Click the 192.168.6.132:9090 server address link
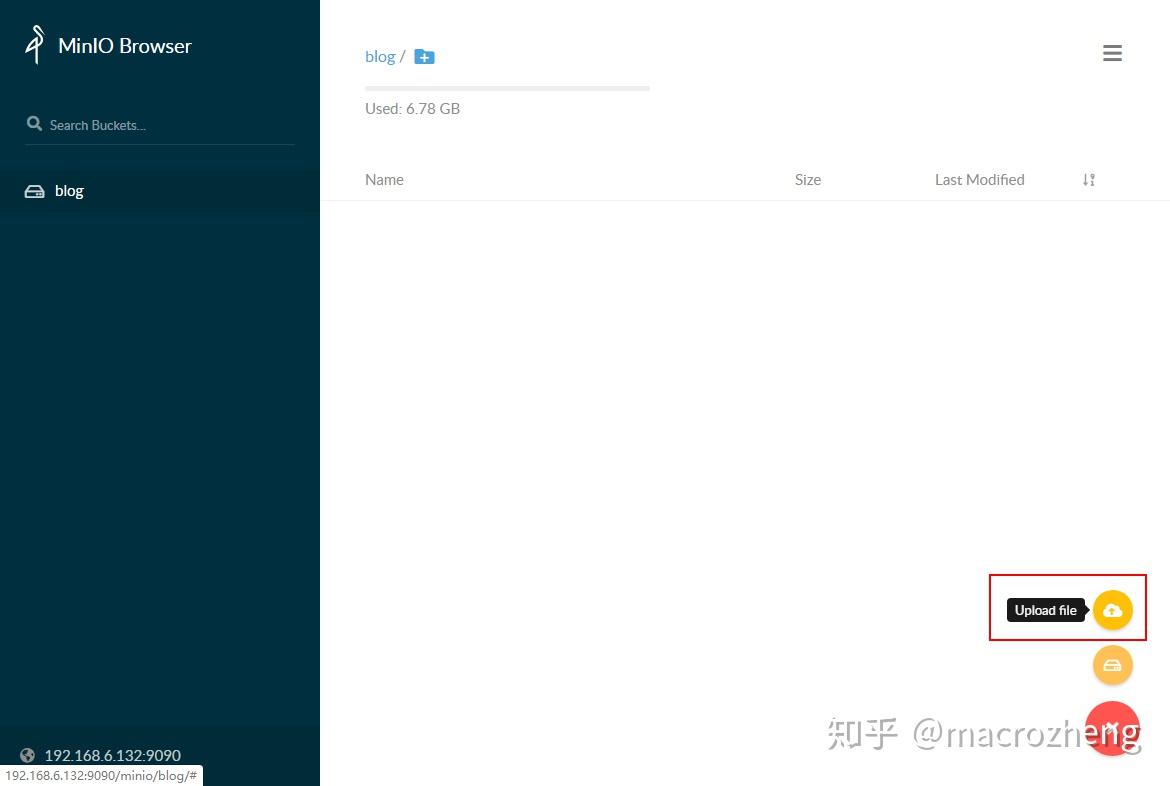Viewport: 1170px width, 786px height. [112, 755]
